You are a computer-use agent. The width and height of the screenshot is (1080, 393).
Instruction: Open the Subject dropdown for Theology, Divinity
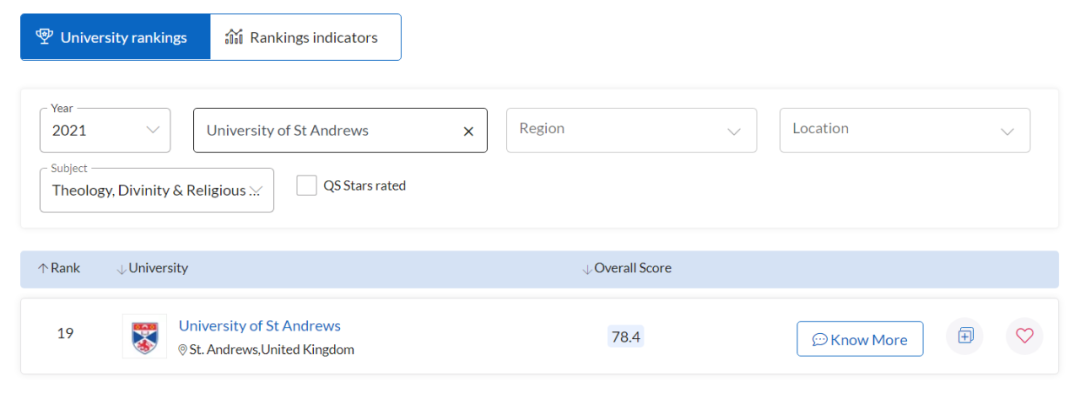coord(157,190)
